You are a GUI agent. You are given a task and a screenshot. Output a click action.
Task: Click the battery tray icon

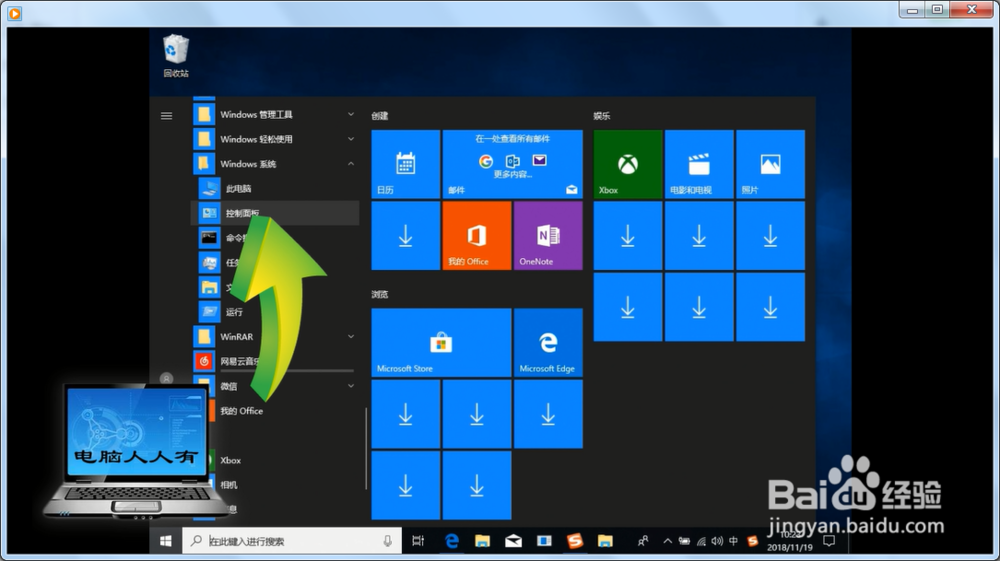coord(684,541)
